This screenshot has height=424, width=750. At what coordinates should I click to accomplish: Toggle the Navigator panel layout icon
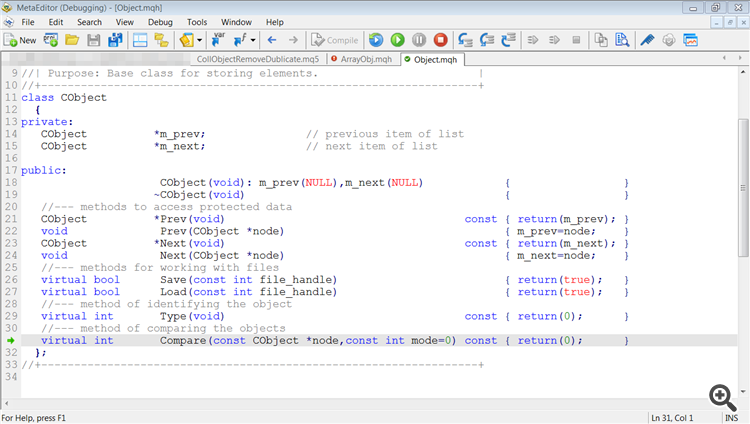pyautogui.click(x=140, y=40)
